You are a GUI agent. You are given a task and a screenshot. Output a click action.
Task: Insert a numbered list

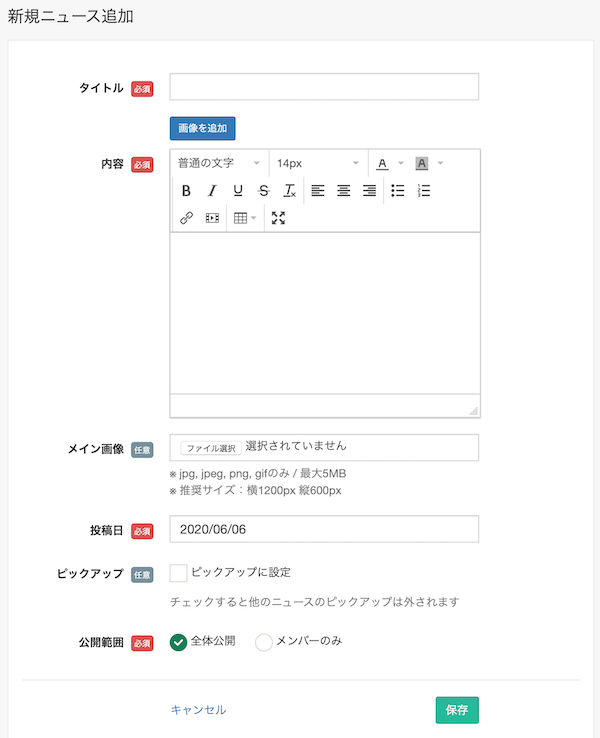tap(424, 191)
